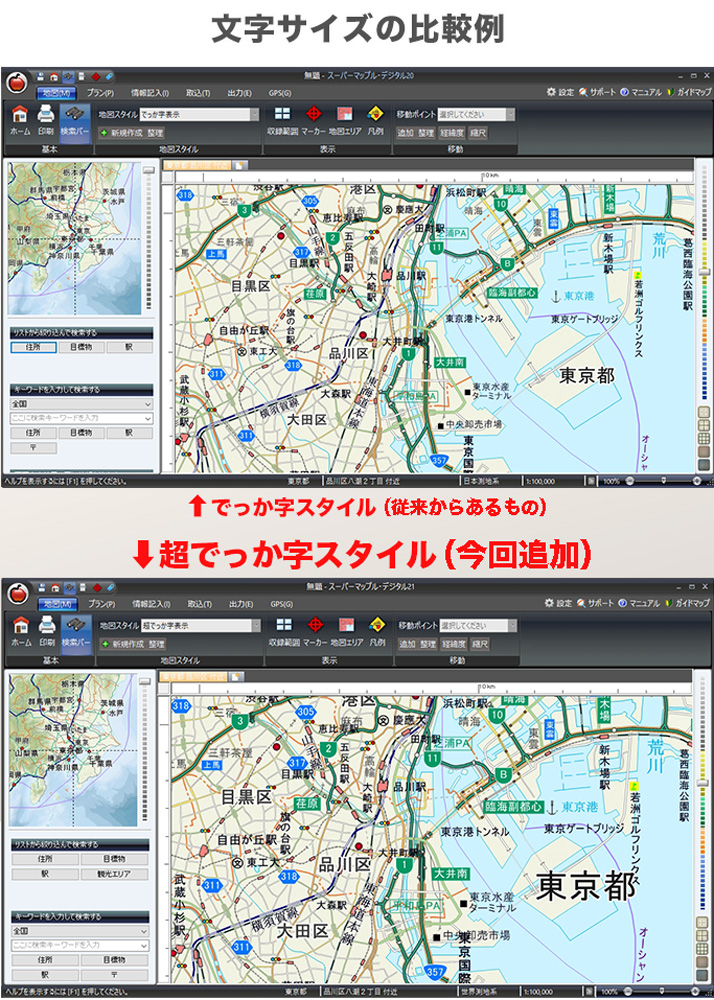Click 観光エリア in the デジタル21 search panel

[x=115, y=874]
